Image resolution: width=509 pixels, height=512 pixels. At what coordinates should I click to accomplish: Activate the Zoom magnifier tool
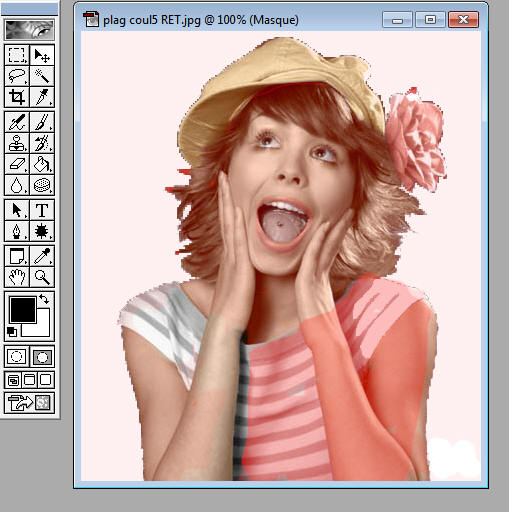[x=42, y=277]
